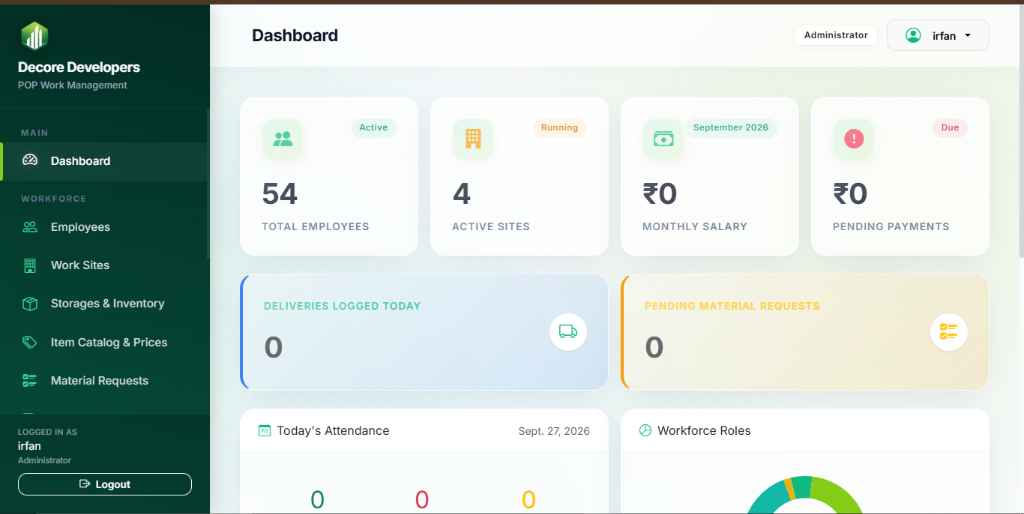Click the Decore Developers logo icon

(x=35, y=36)
